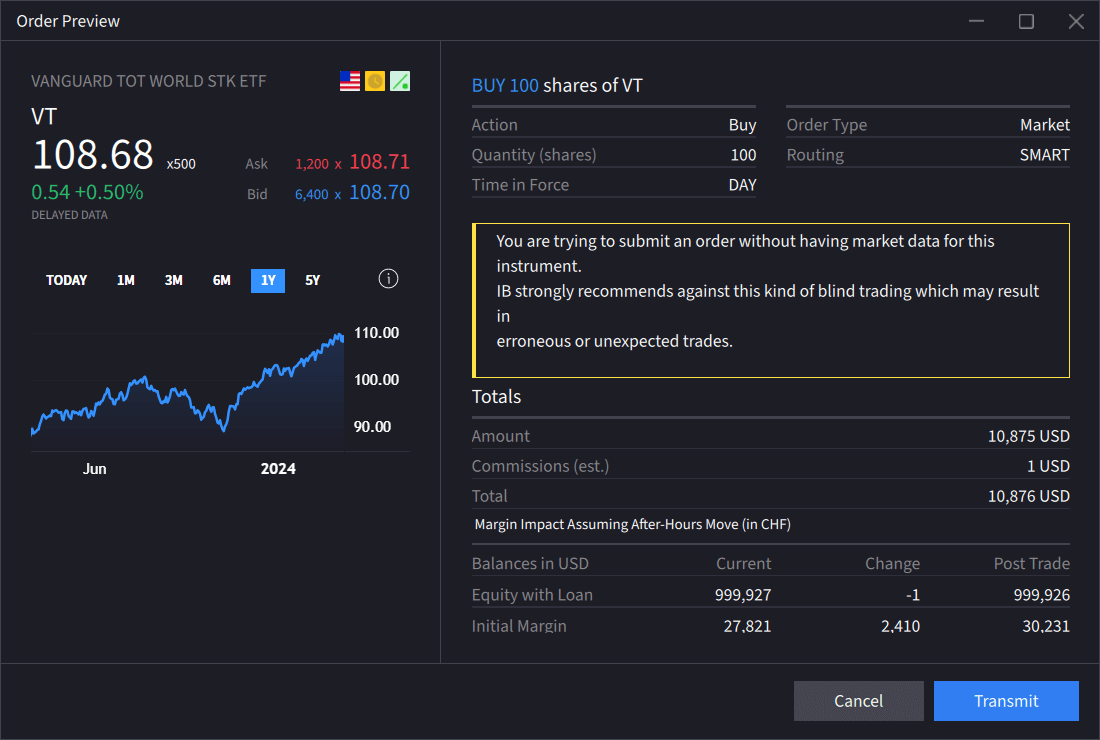The height and width of the screenshot is (740, 1100).
Task: Click the ask price 108.71
Action: [x=379, y=162]
